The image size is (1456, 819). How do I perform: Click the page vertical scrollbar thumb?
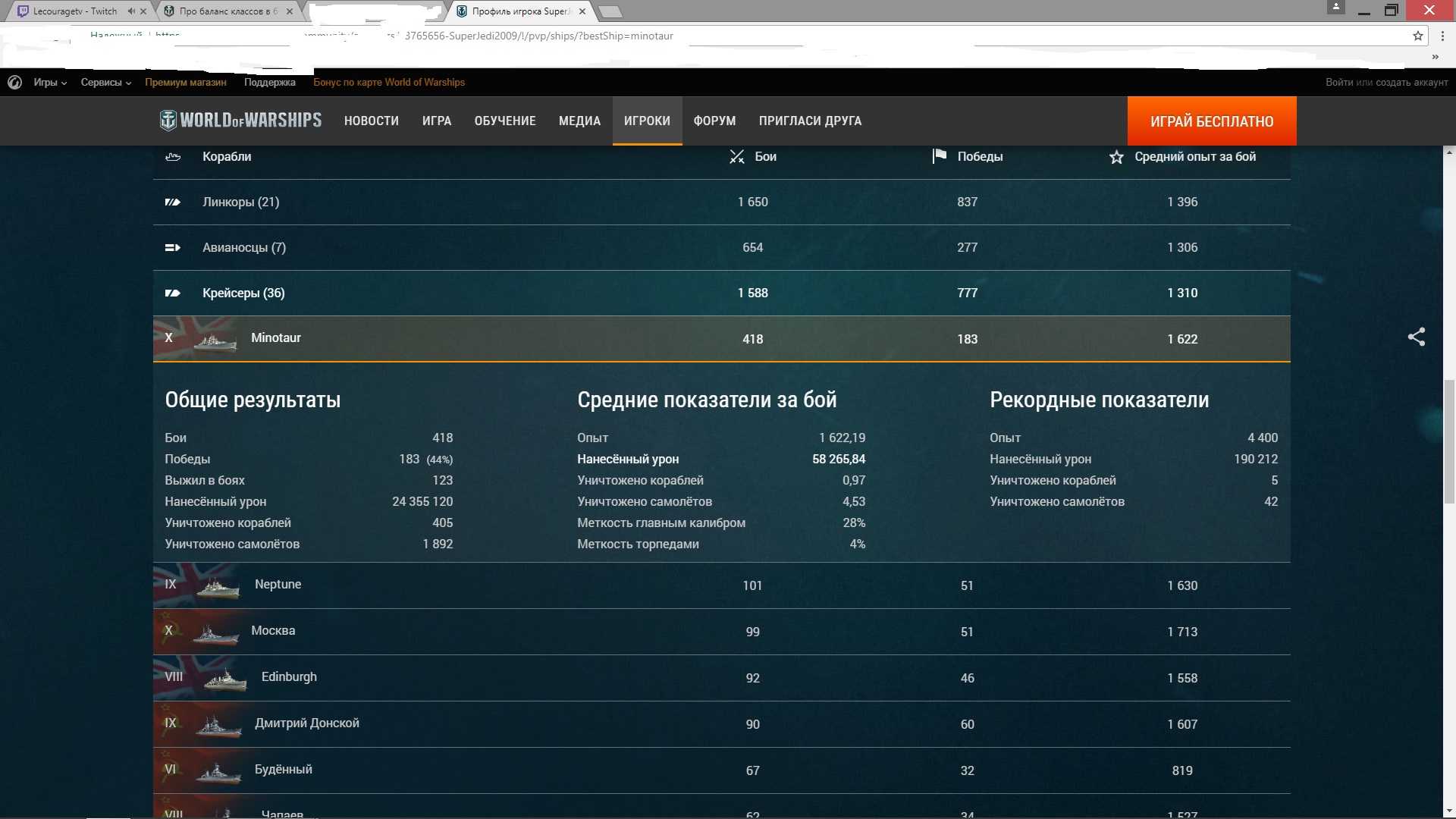click(1449, 440)
